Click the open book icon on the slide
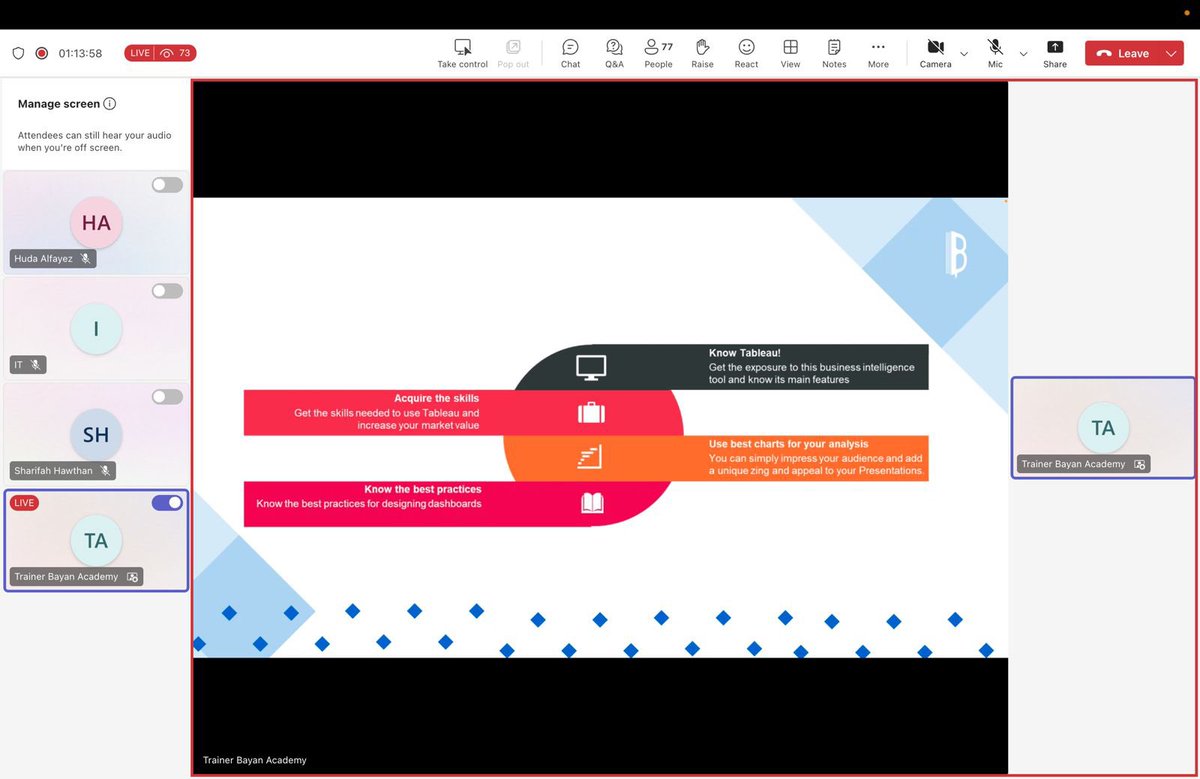1200x779 pixels. pyautogui.click(x=593, y=503)
